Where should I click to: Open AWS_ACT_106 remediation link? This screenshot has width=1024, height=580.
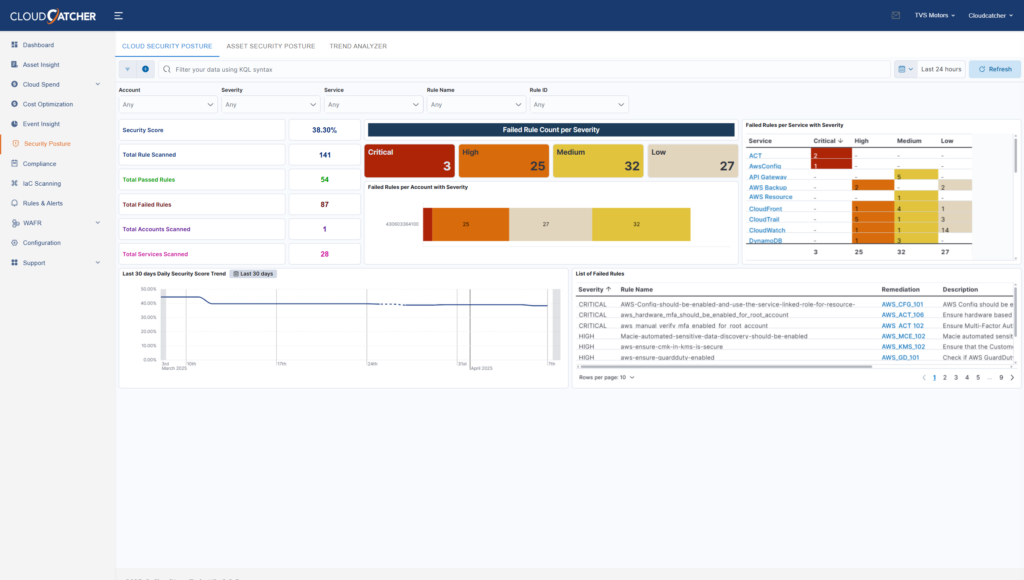(903, 315)
